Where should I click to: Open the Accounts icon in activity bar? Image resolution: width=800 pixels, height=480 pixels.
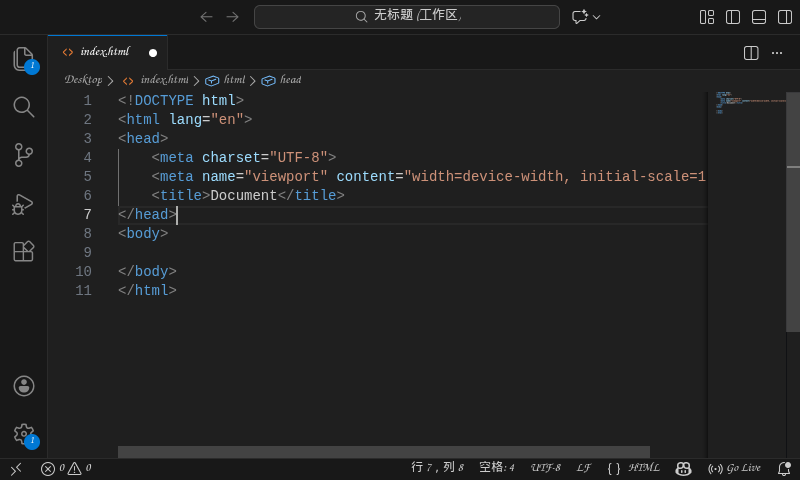coord(23,386)
